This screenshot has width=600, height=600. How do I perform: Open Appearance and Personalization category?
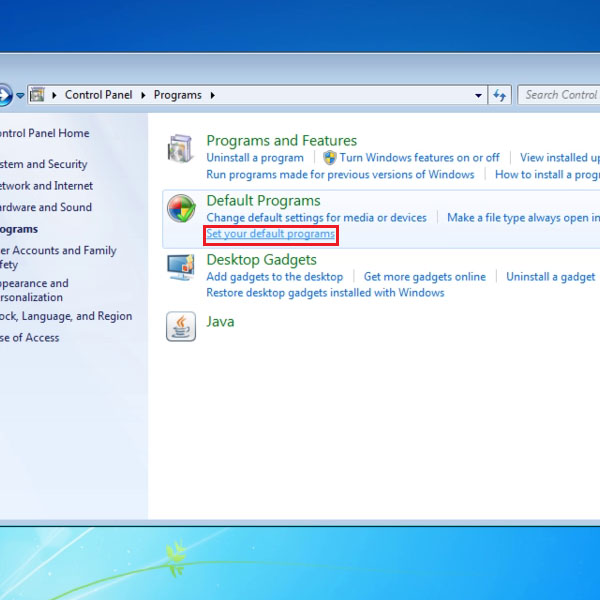pos(34,290)
